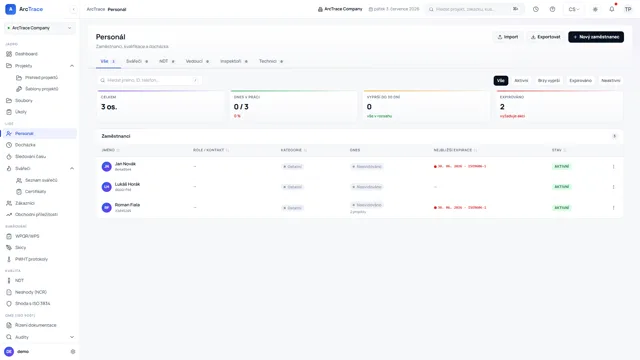Open the CS language dropdown
Viewport: 640px width, 360px height.
tap(573, 9)
